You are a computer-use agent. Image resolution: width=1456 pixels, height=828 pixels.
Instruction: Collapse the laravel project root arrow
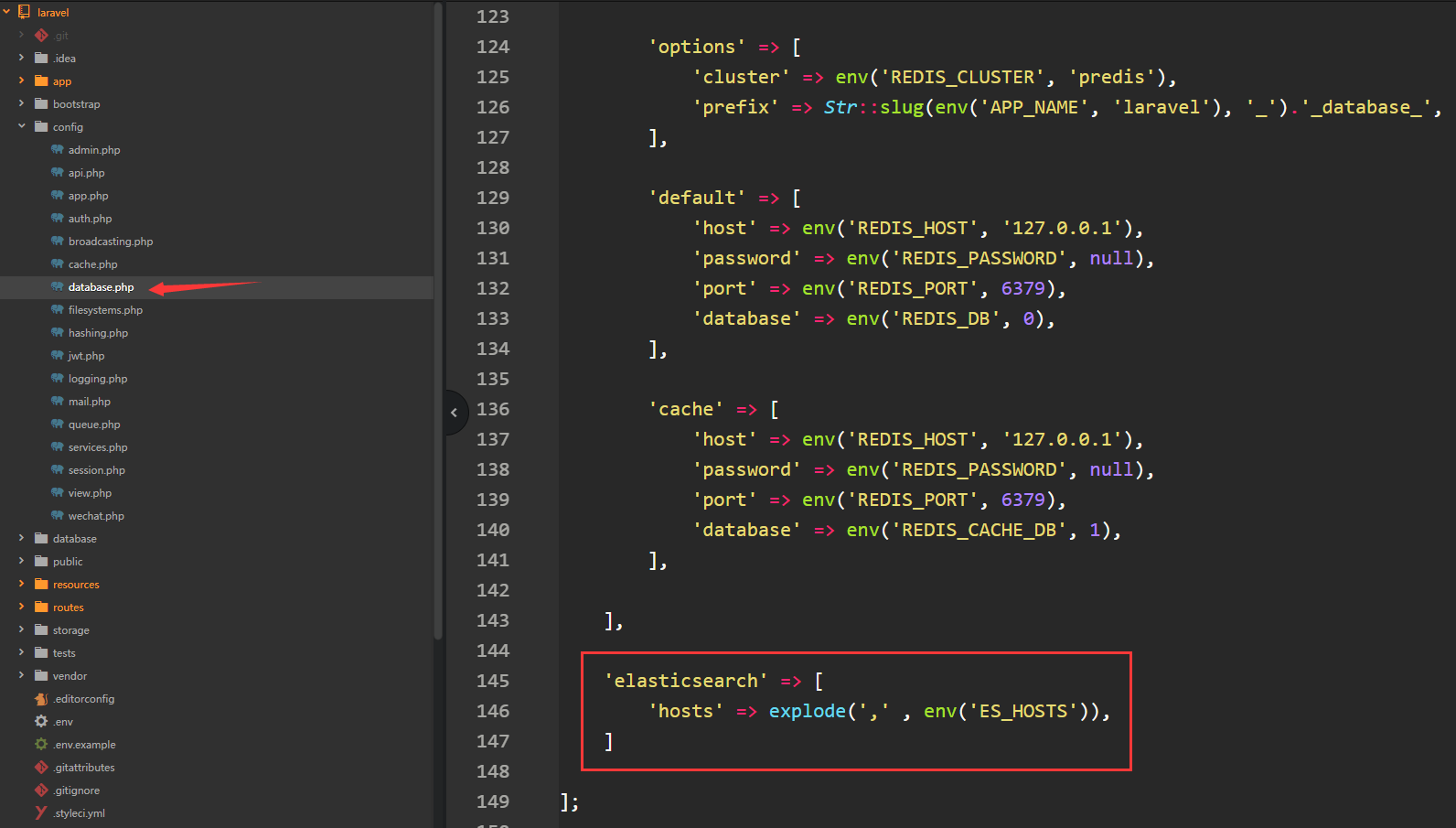pyautogui.click(x=6, y=12)
